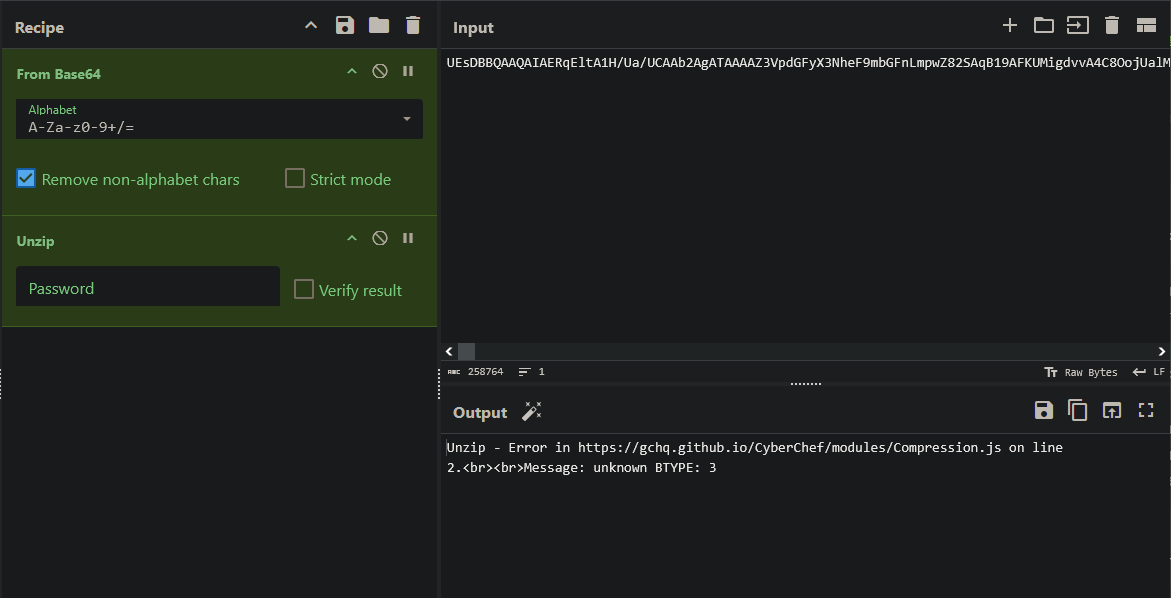The image size is (1171, 598).
Task: Enable the Verify result checkbox
Action: [x=304, y=290]
